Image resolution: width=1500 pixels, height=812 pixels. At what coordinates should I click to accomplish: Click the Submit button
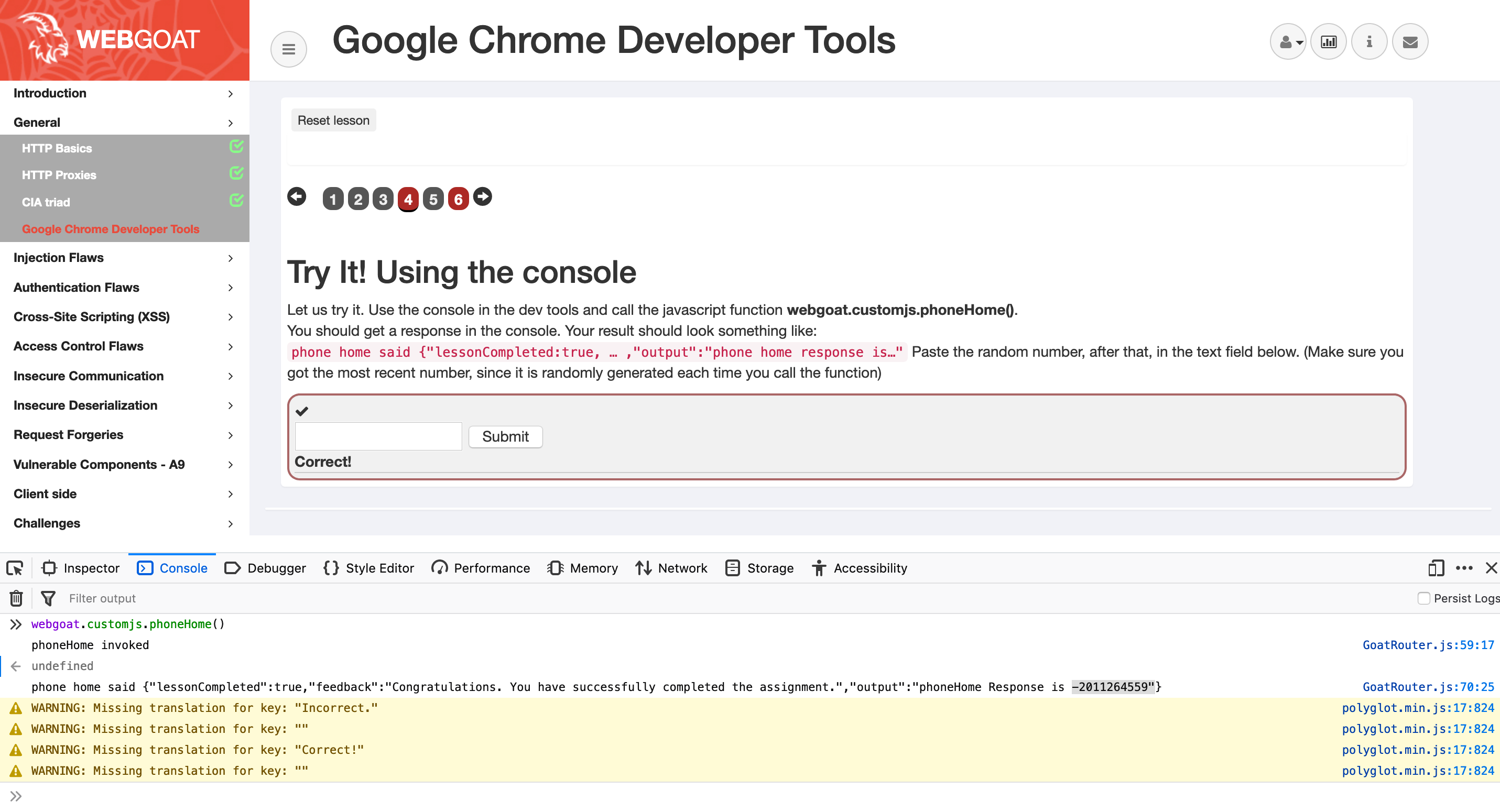(505, 436)
